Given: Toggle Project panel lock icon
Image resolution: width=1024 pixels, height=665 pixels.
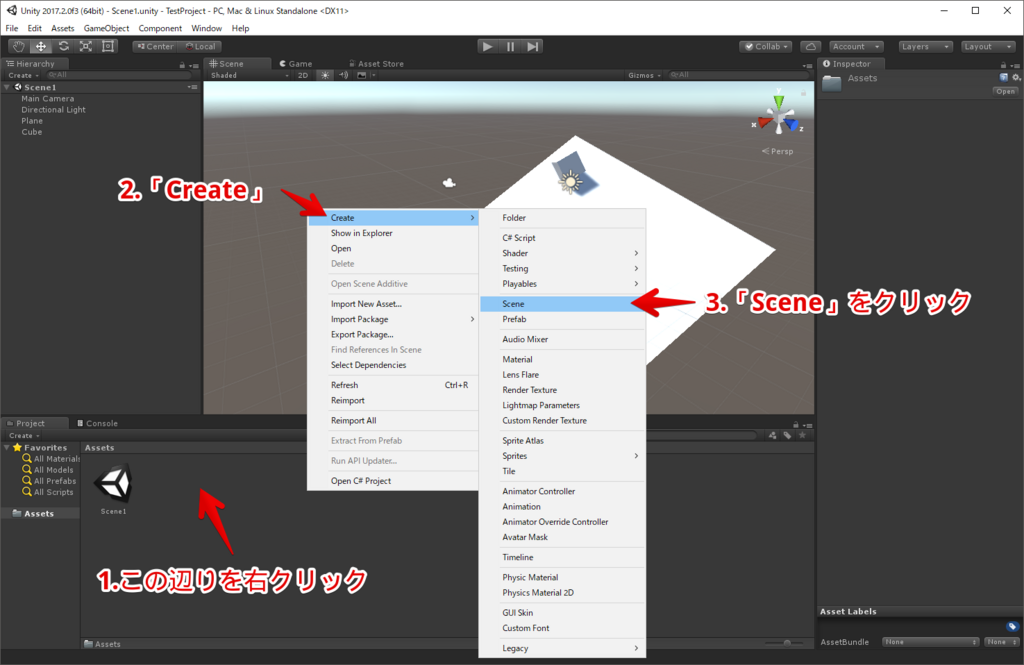Looking at the screenshot, I should (x=795, y=425).
